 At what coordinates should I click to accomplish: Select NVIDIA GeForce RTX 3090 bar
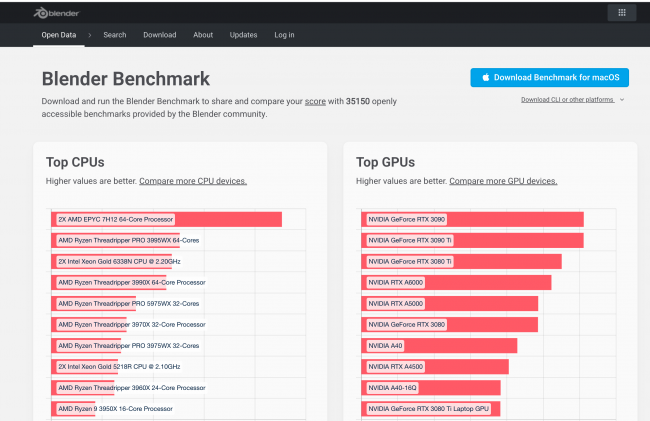pyautogui.click(x=473, y=219)
